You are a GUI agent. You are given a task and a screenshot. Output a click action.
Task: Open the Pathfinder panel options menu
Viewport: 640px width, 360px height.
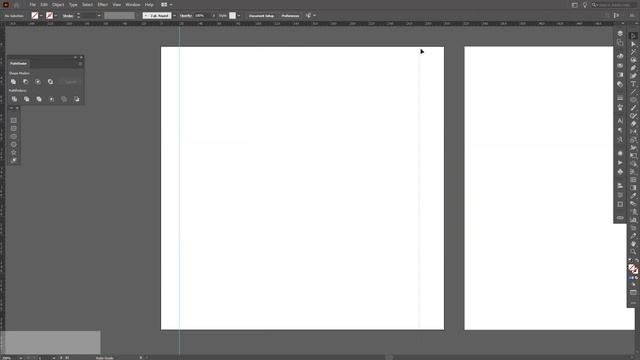(80, 64)
